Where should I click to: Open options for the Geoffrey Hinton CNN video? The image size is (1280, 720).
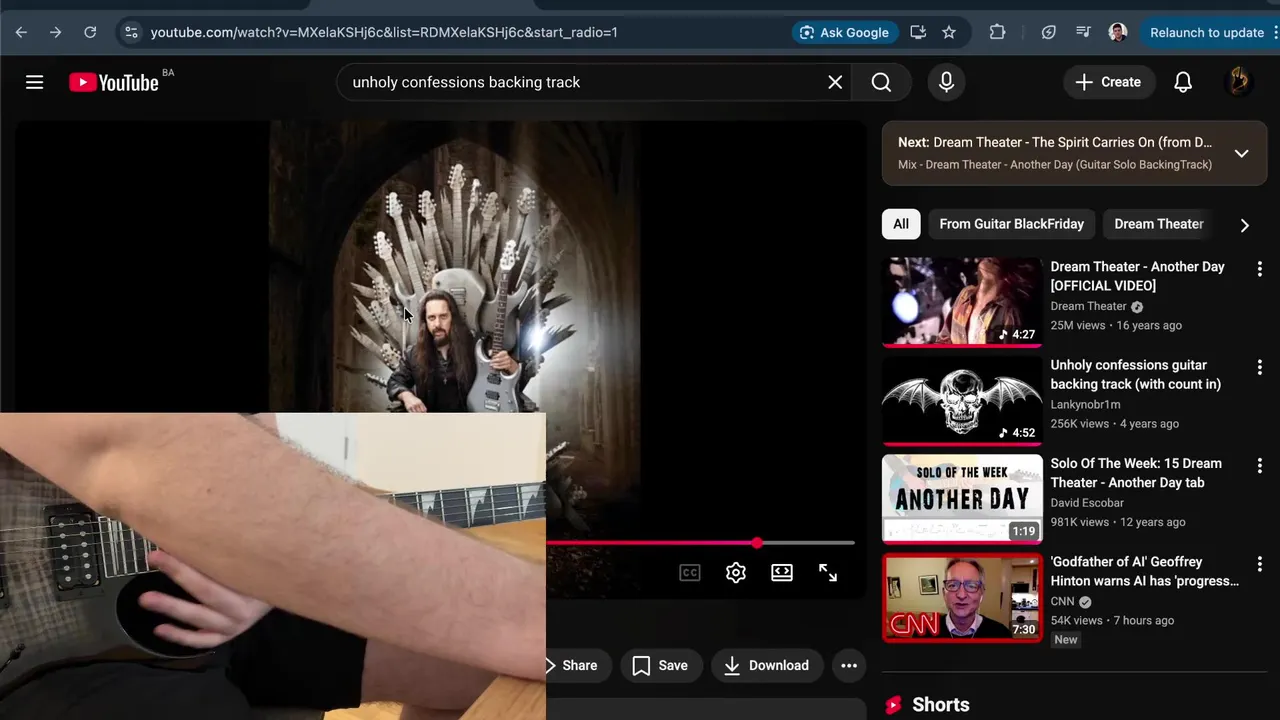[1259, 564]
